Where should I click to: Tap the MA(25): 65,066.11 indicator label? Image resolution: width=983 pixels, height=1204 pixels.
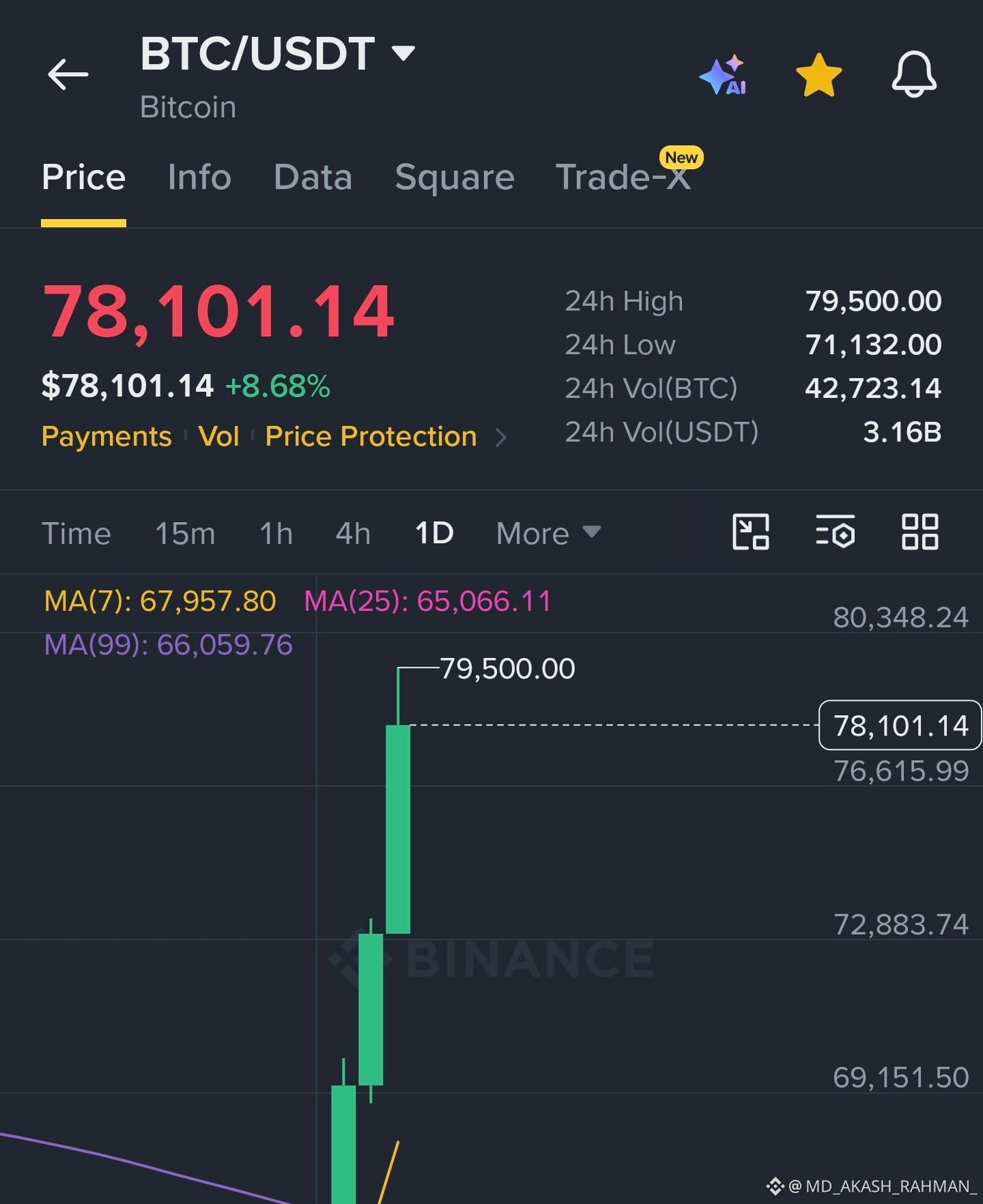427,601
